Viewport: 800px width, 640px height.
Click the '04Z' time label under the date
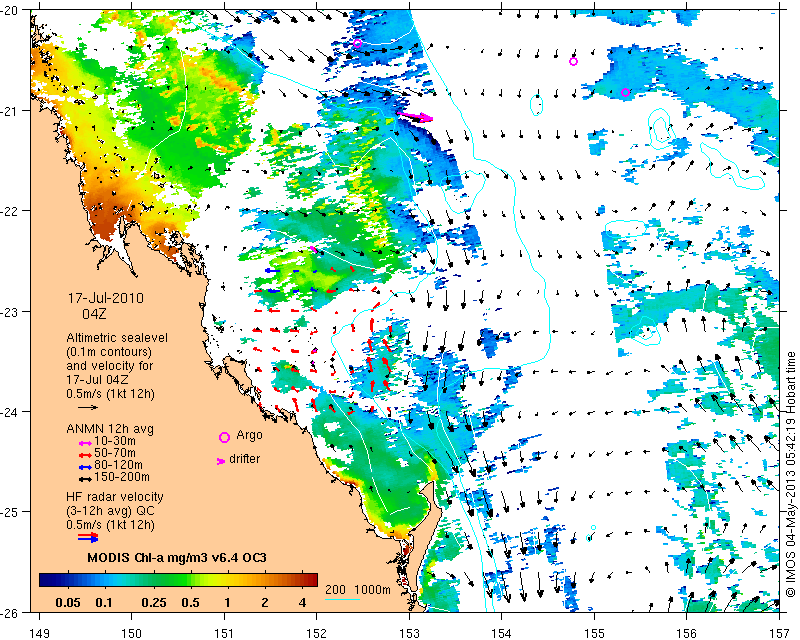pos(94,313)
